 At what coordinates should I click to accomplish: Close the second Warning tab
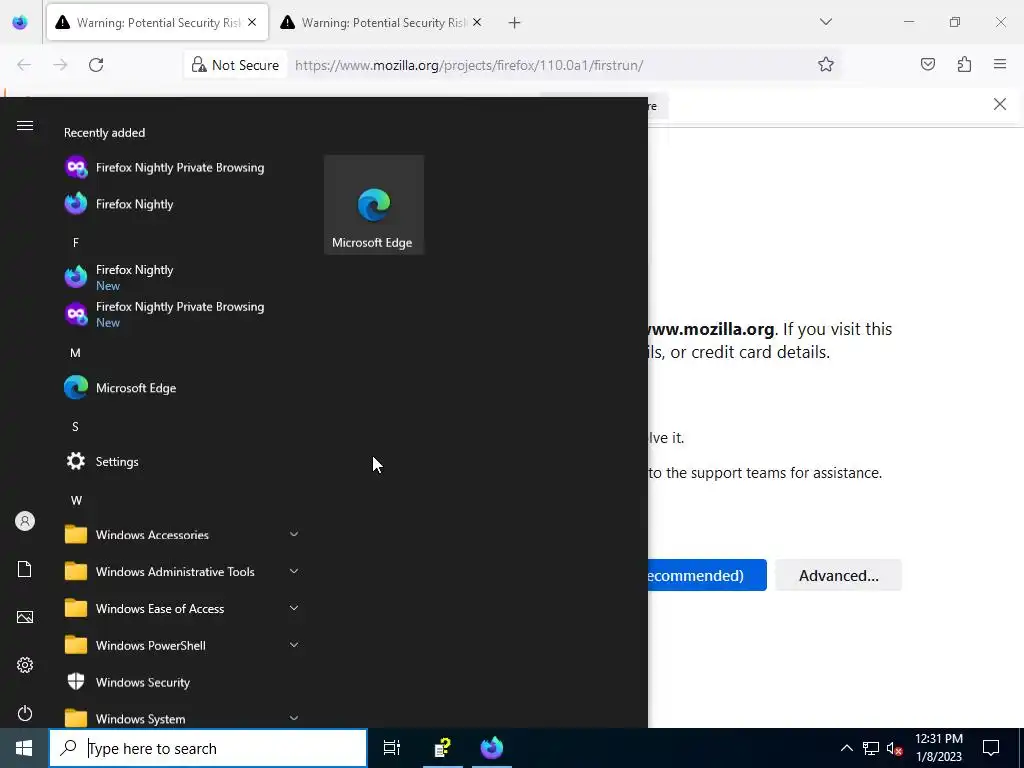(x=477, y=22)
